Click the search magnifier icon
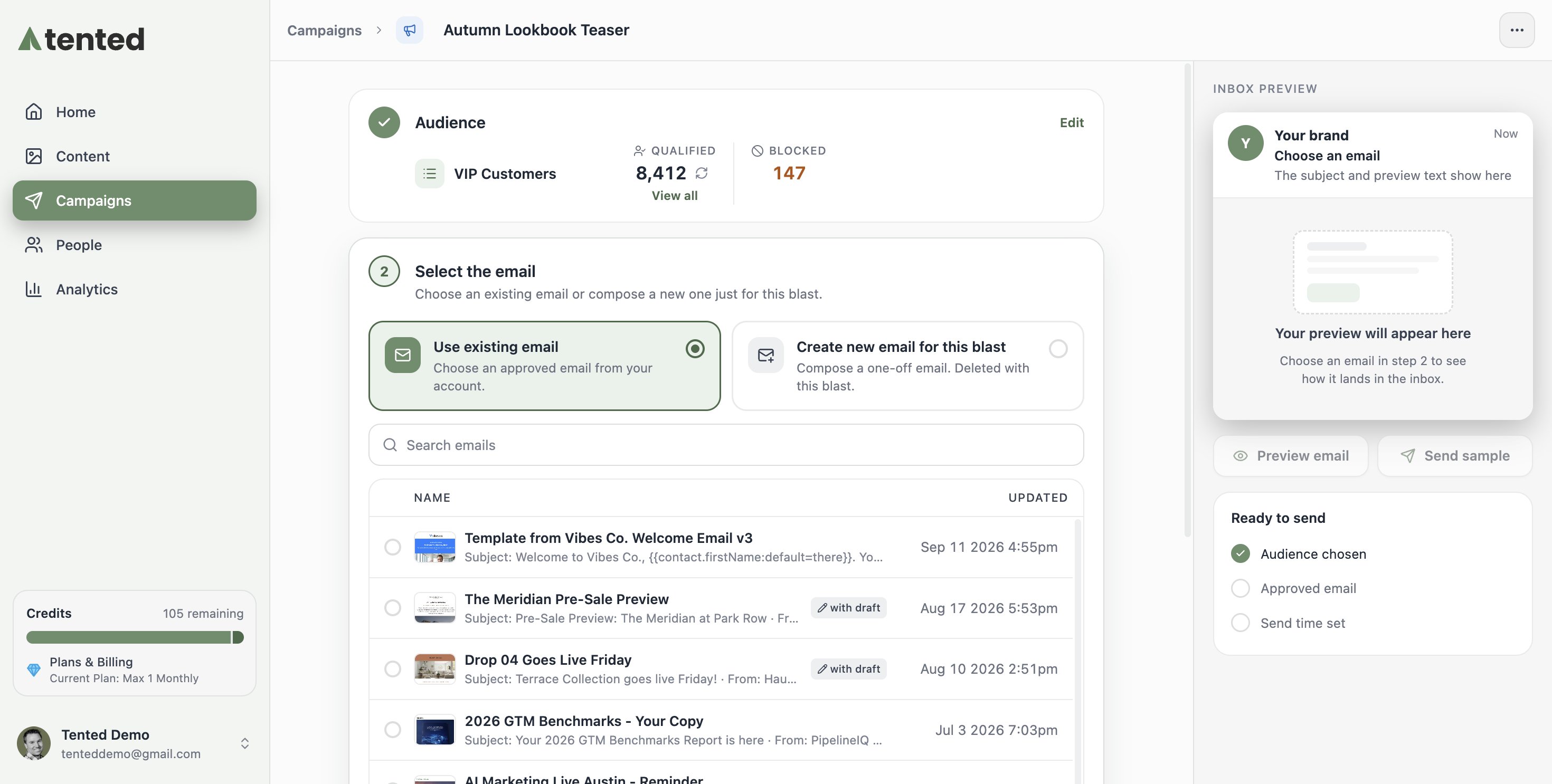This screenshot has width=1552, height=784. tap(391, 445)
